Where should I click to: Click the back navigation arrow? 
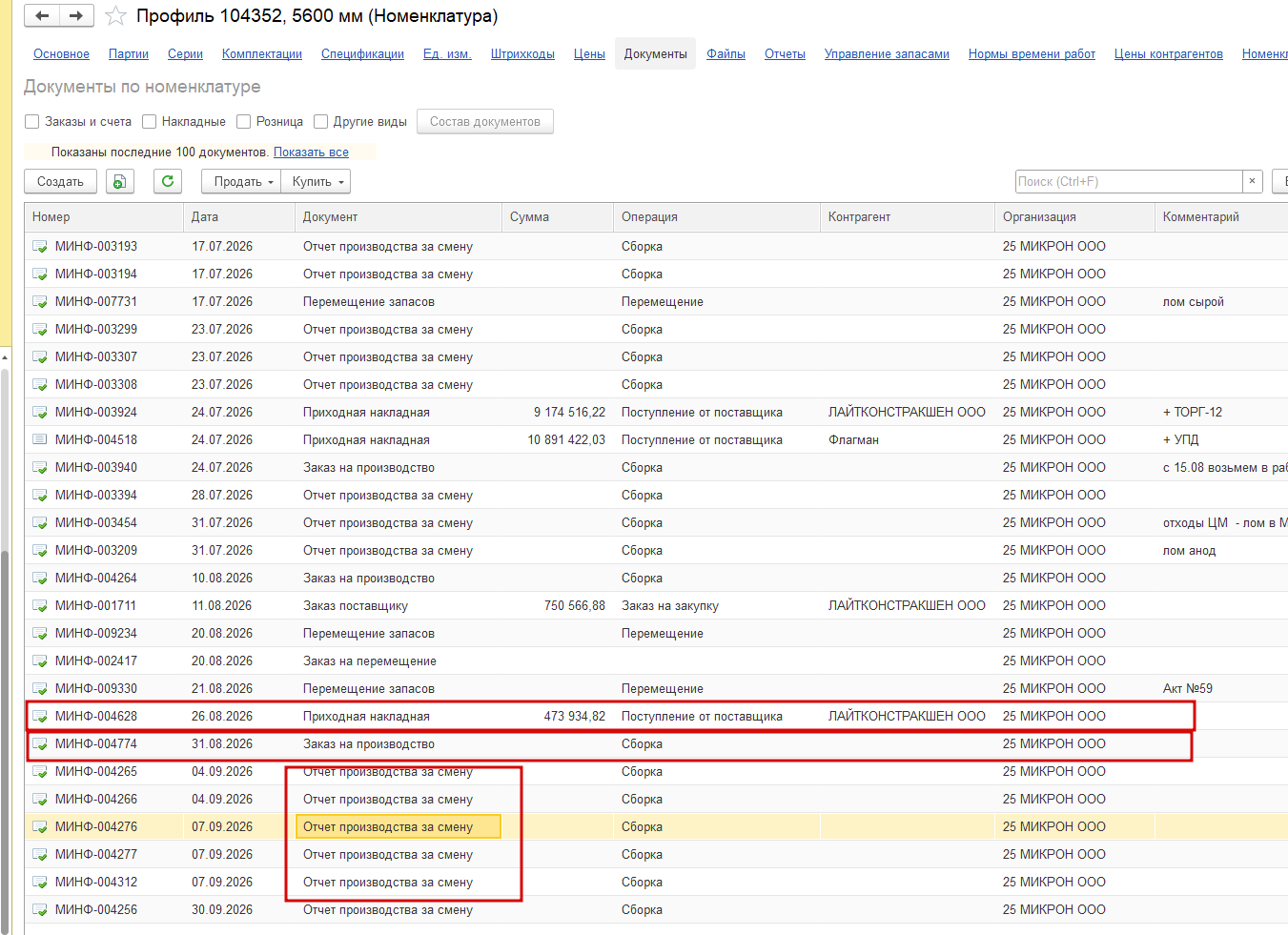(x=41, y=15)
